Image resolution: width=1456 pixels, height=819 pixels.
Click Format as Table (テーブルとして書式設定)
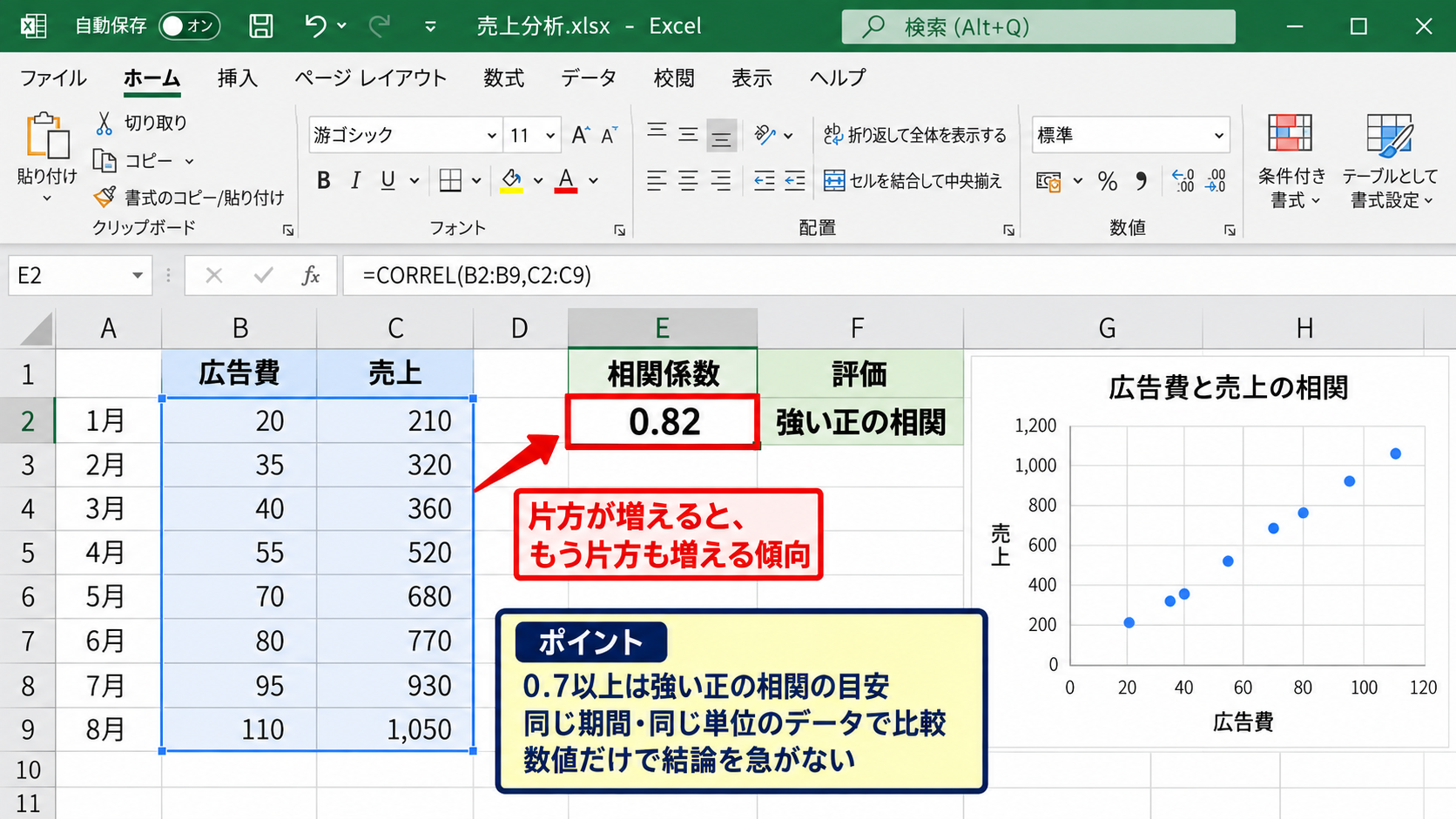(x=1390, y=162)
